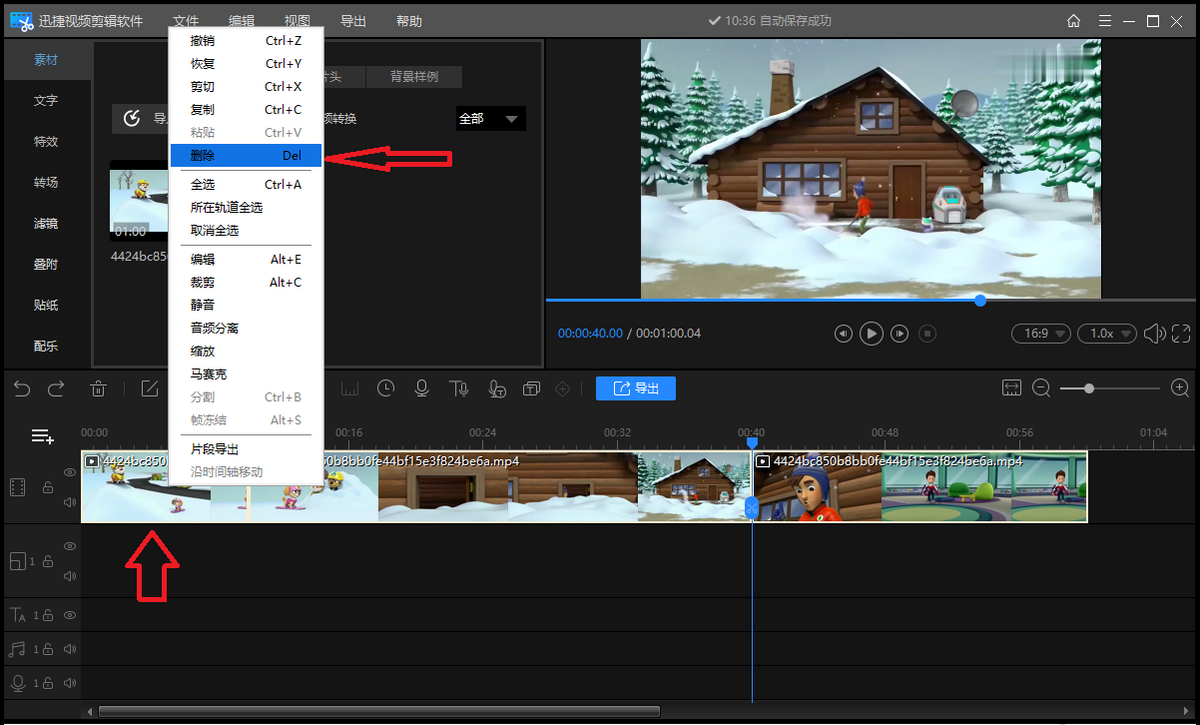Viewport: 1200px width, 725px height.
Task: Zoom out the timeline with minus magnifier
Action: (1041, 388)
